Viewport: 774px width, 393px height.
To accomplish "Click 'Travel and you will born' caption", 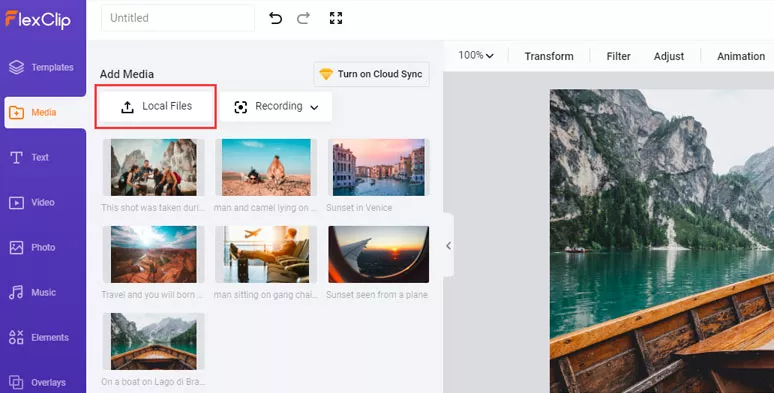I will [152, 295].
